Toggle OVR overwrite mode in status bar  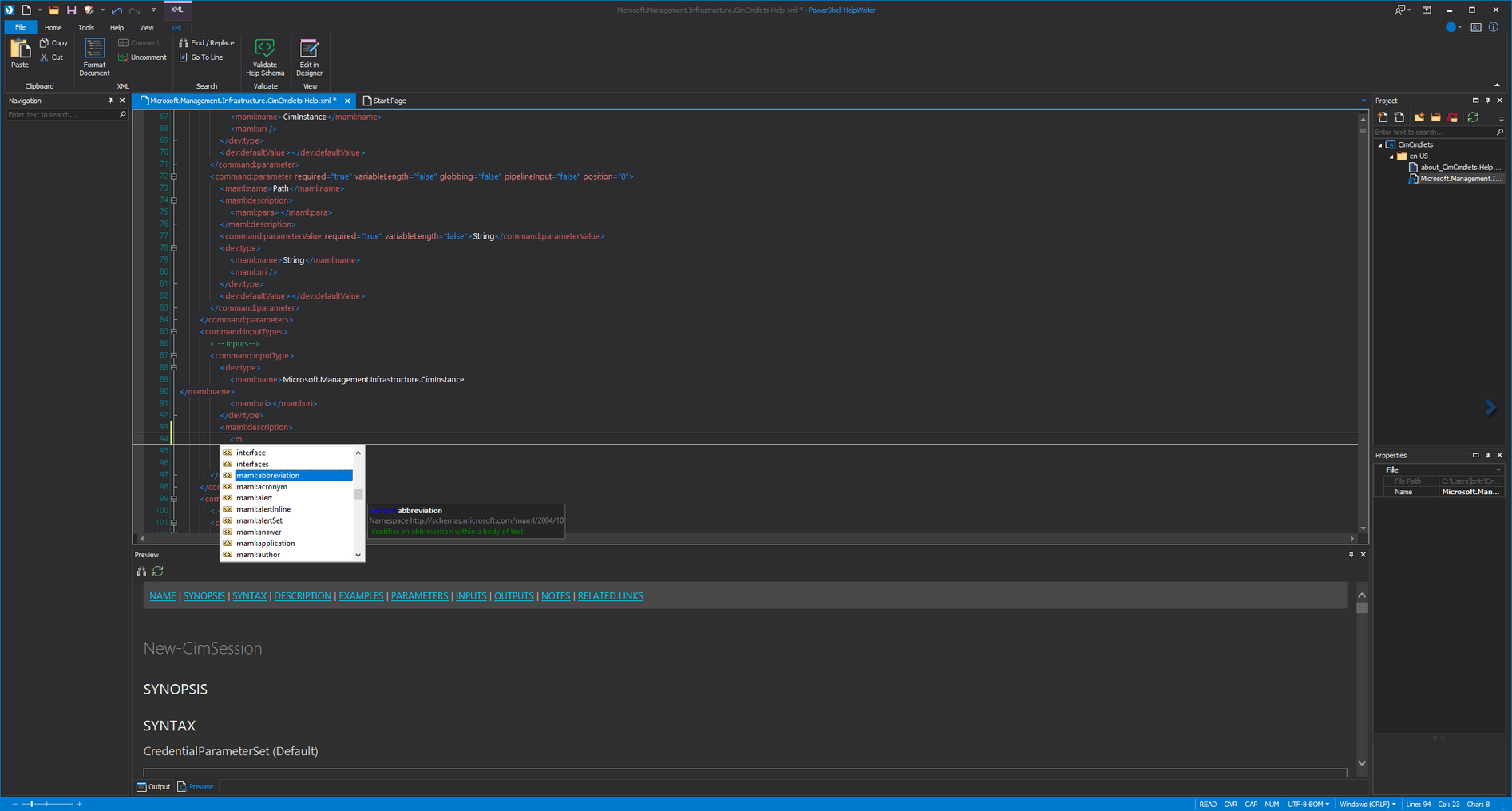tap(1230, 805)
